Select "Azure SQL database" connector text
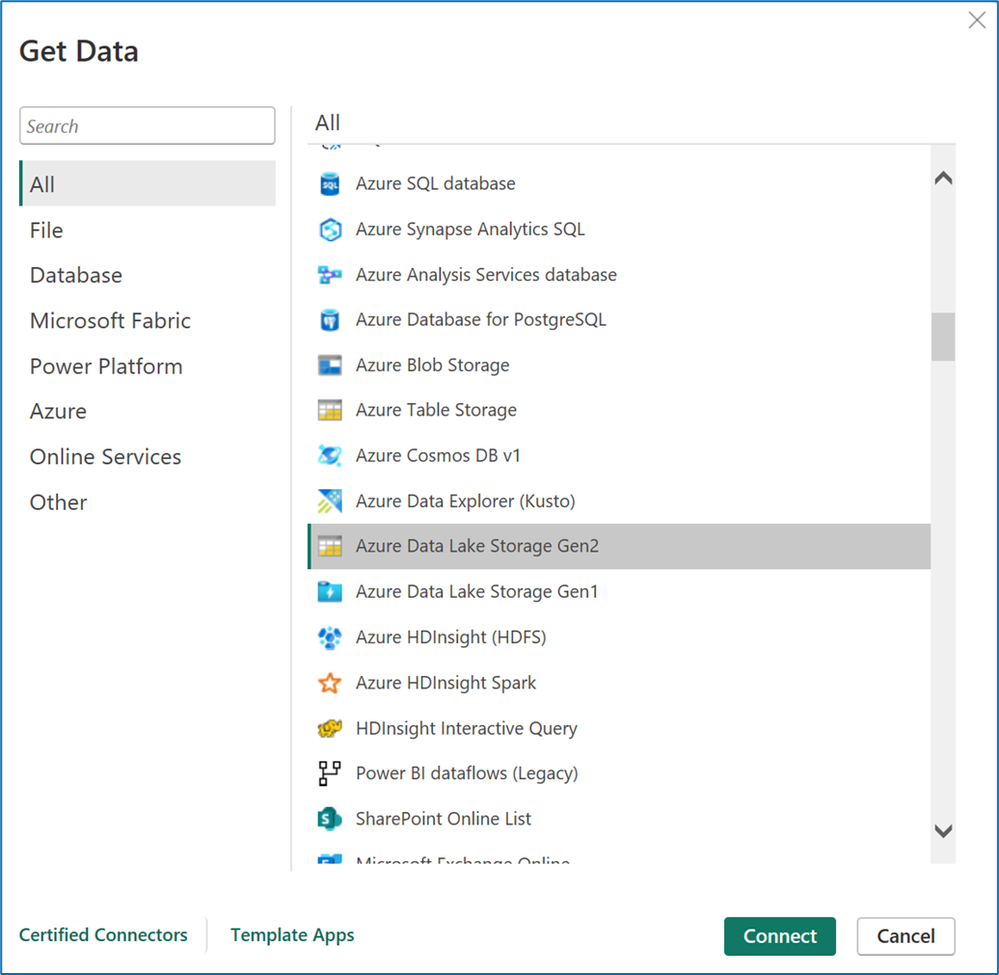 436,184
